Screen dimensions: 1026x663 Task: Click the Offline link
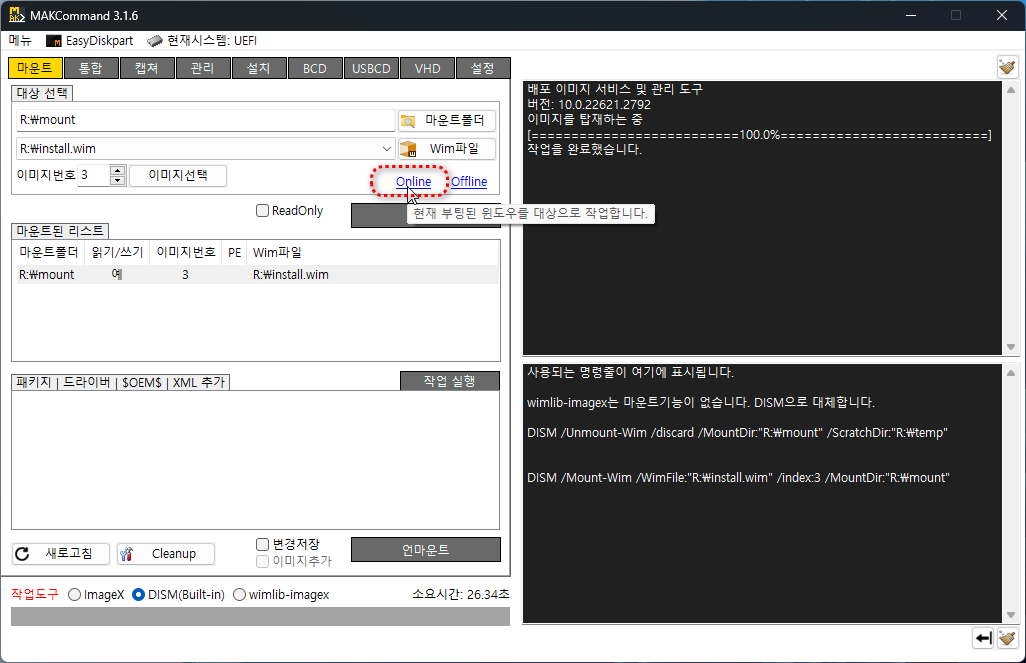[x=469, y=181]
